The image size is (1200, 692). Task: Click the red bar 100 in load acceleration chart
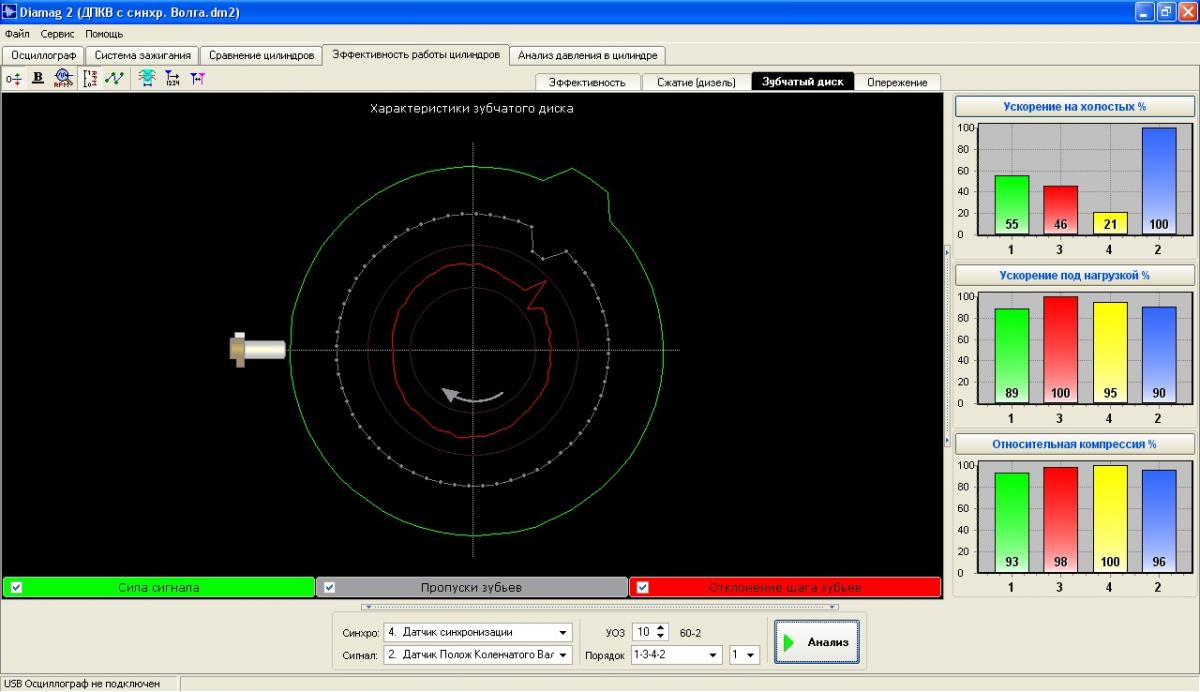click(1060, 350)
